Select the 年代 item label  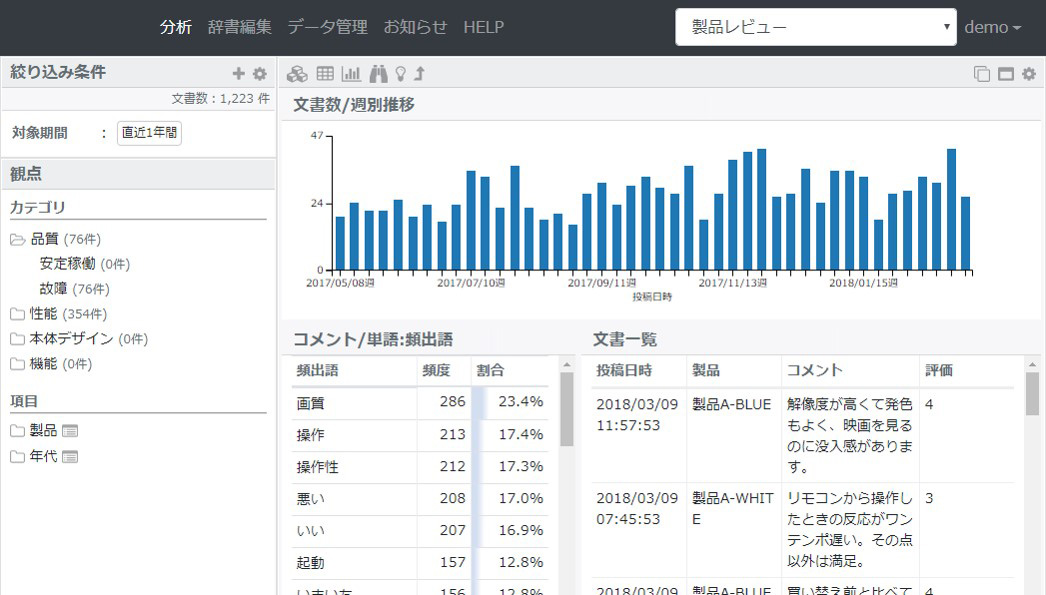tap(43, 456)
